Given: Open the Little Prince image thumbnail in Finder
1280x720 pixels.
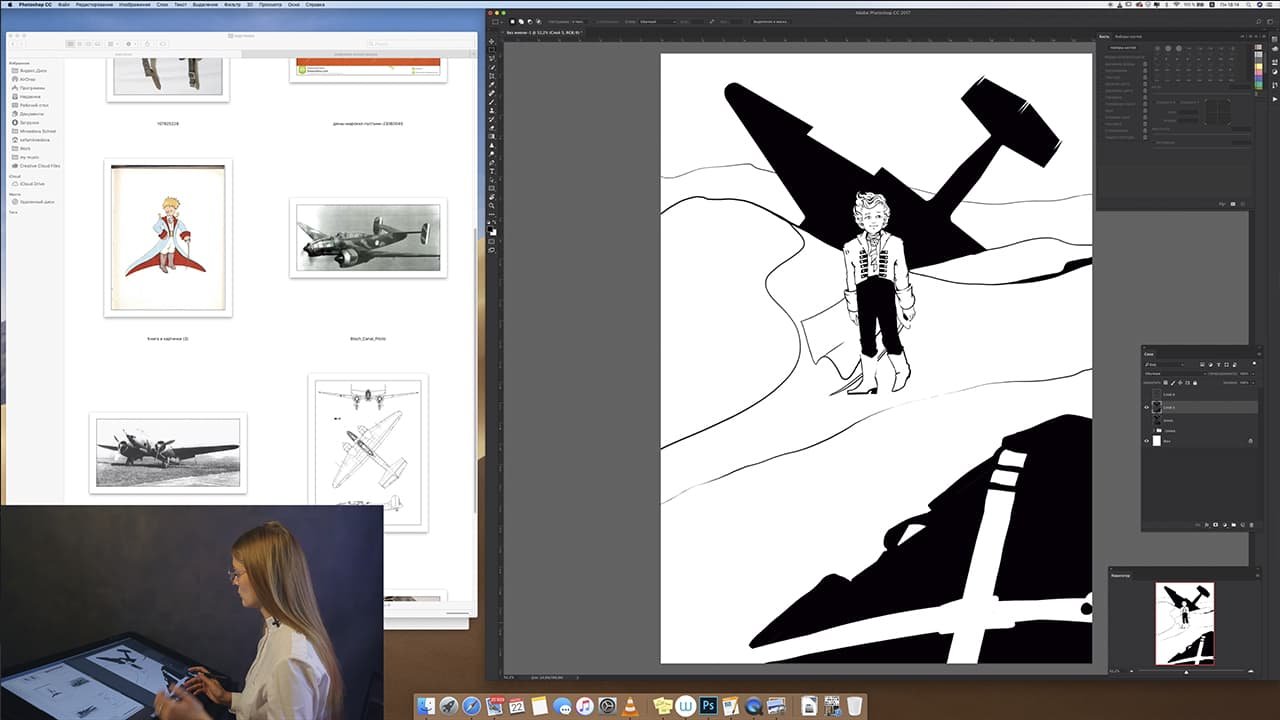Looking at the screenshot, I should point(168,238).
